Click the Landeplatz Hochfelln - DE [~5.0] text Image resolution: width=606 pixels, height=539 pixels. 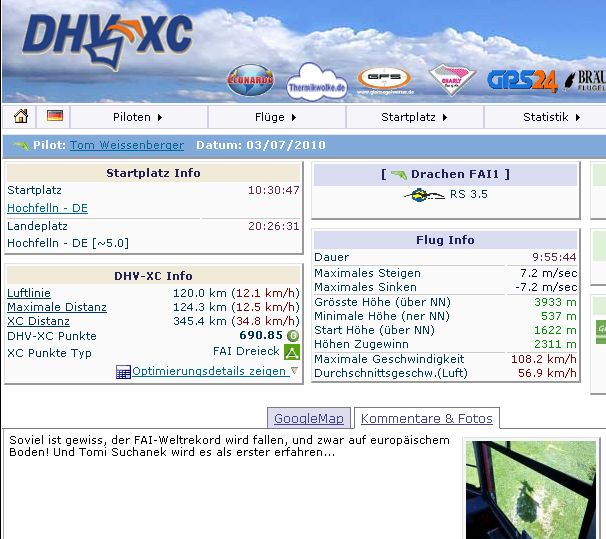pyautogui.click(x=68, y=243)
